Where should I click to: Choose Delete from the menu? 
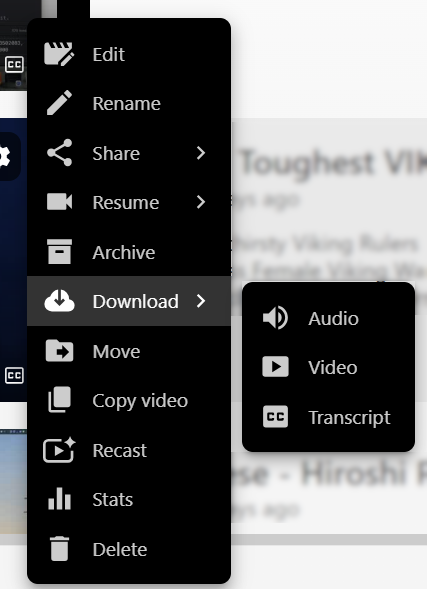coord(129,549)
